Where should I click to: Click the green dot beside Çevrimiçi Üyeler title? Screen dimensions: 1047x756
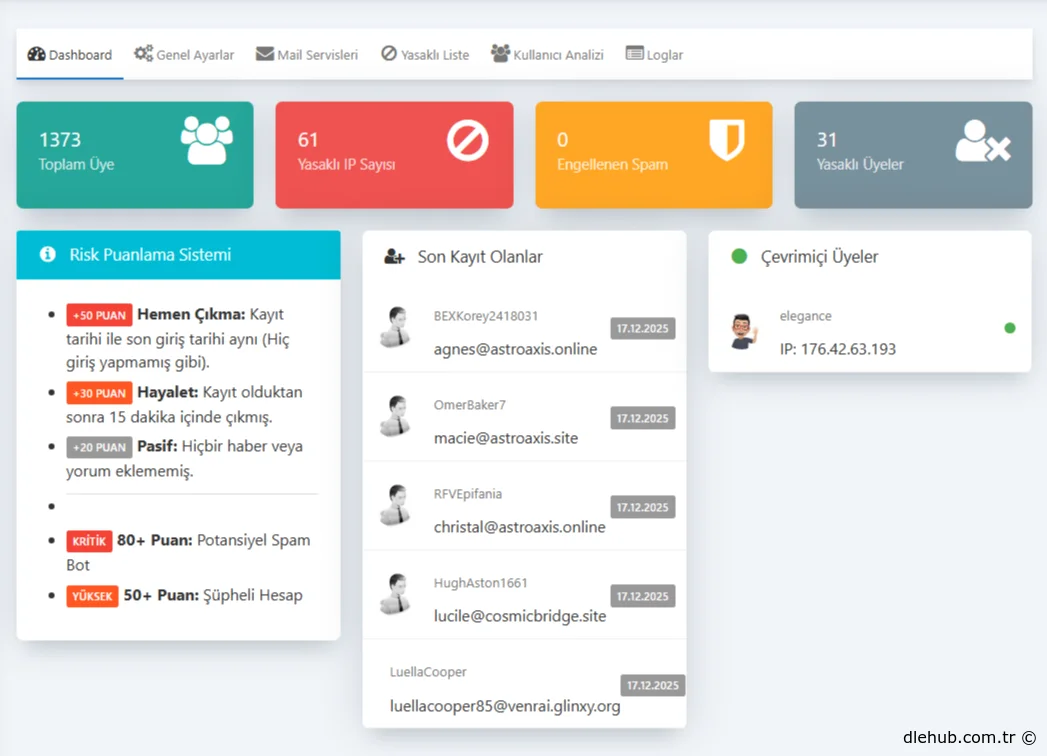(739, 257)
